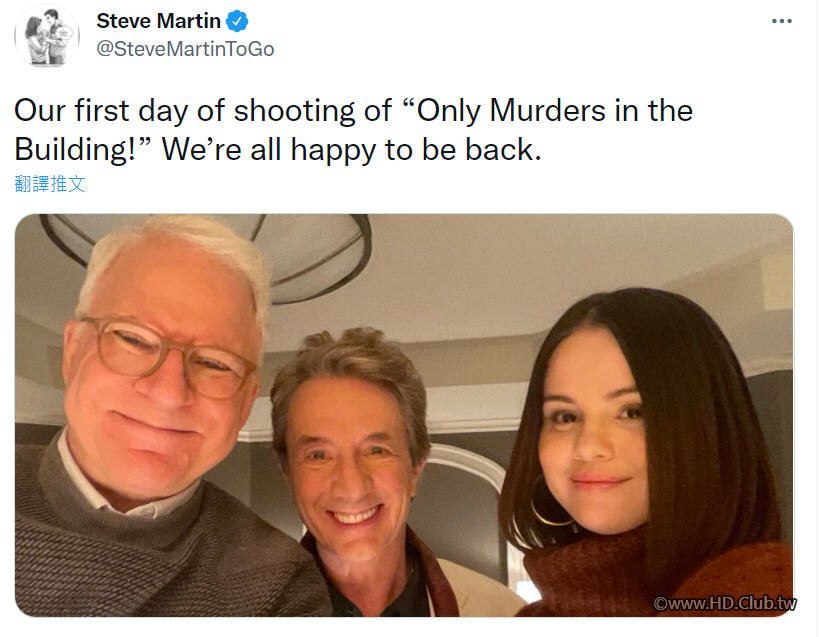The height and width of the screenshot is (637, 819).
Task: Click the www.HD.Club.tw watermark
Action: tap(725, 604)
